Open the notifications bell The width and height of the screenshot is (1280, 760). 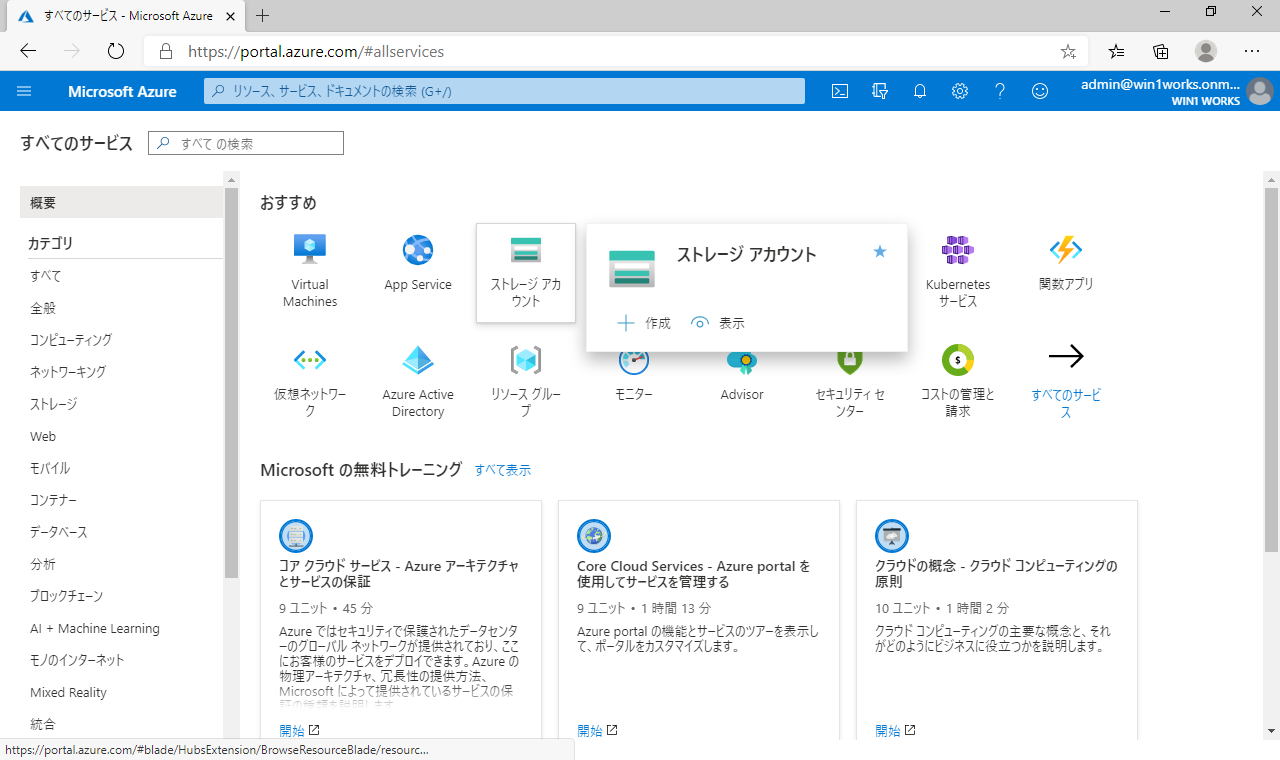[x=920, y=91]
